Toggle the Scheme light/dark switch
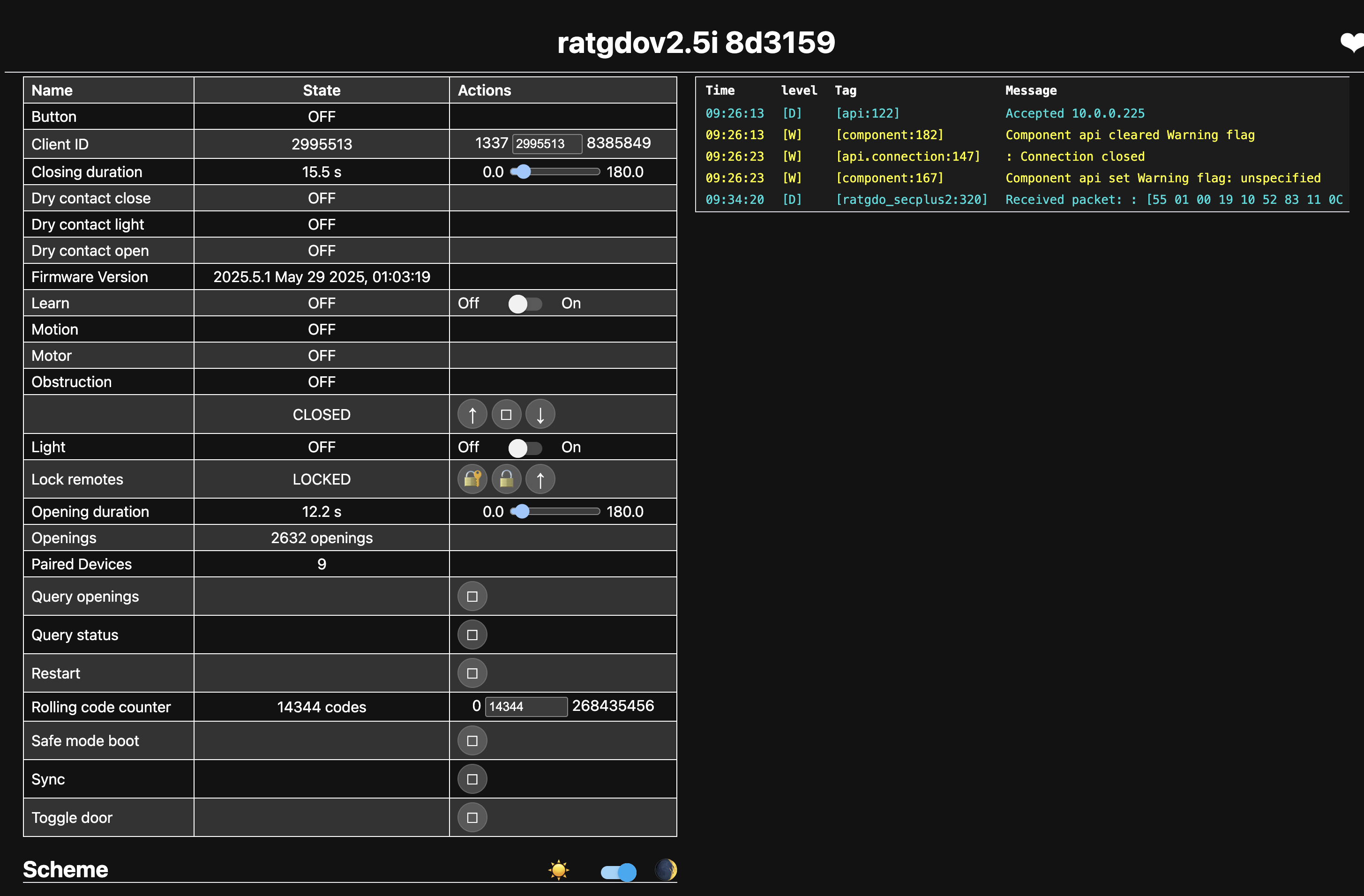This screenshot has width=1364, height=896. tap(618, 871)
